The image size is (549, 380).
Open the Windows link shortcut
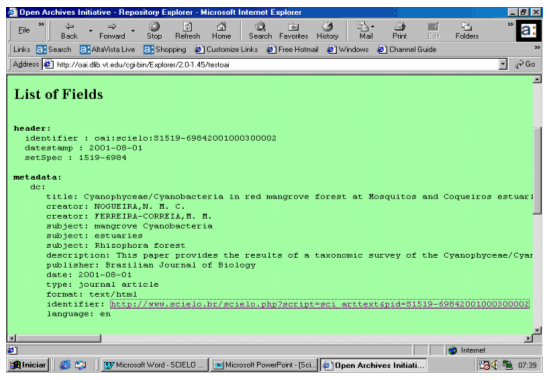[348, 49]
